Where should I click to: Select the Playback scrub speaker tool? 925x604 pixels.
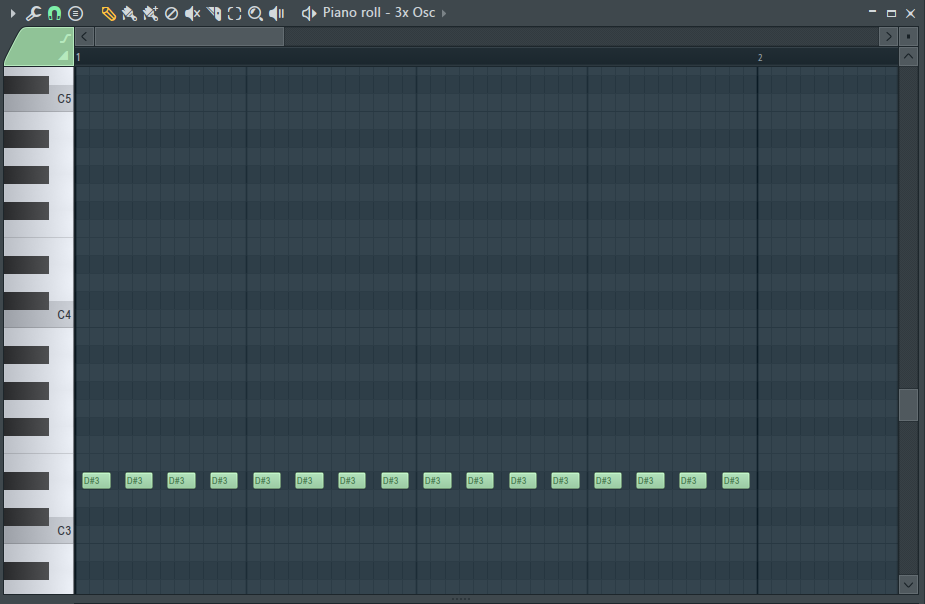click(x=277, y=13)
